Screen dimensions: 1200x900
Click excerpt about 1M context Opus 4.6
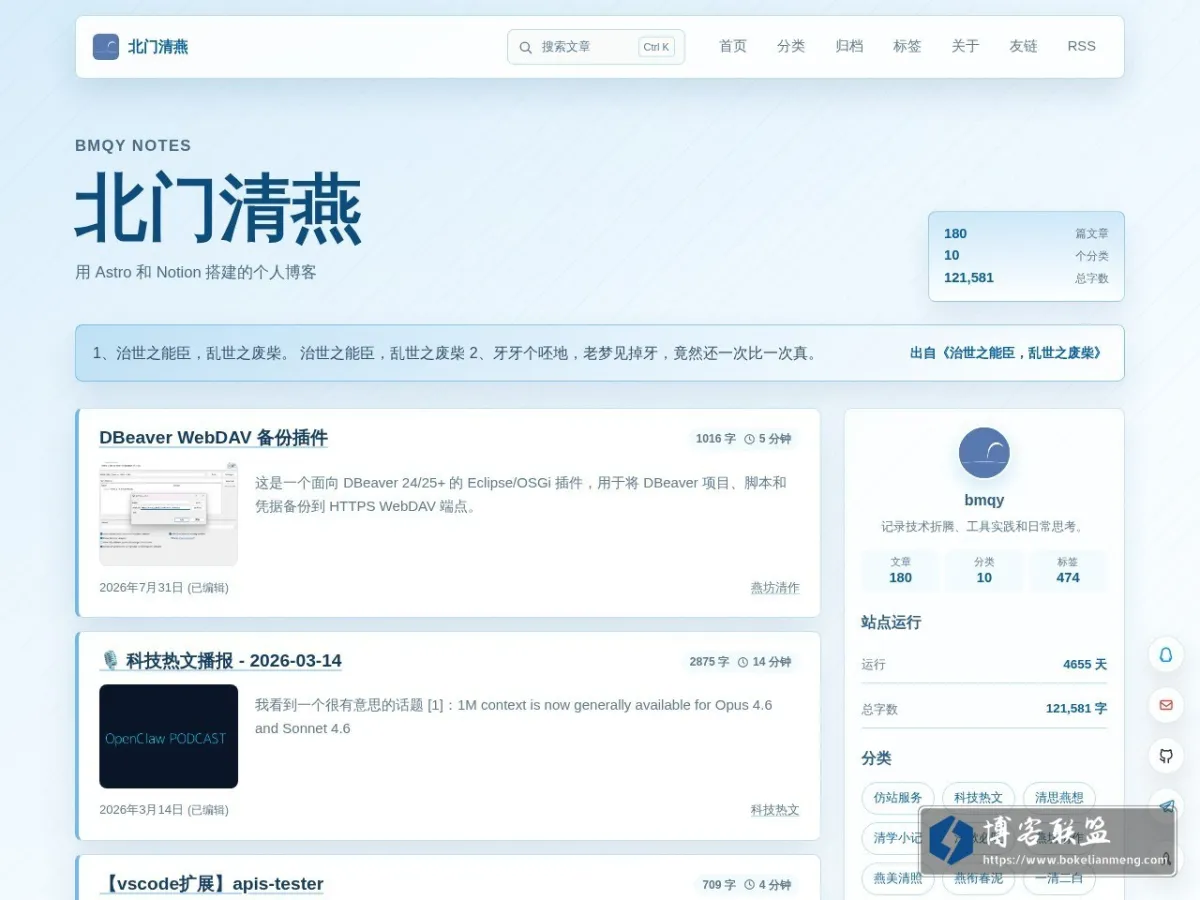pos(514,717)
